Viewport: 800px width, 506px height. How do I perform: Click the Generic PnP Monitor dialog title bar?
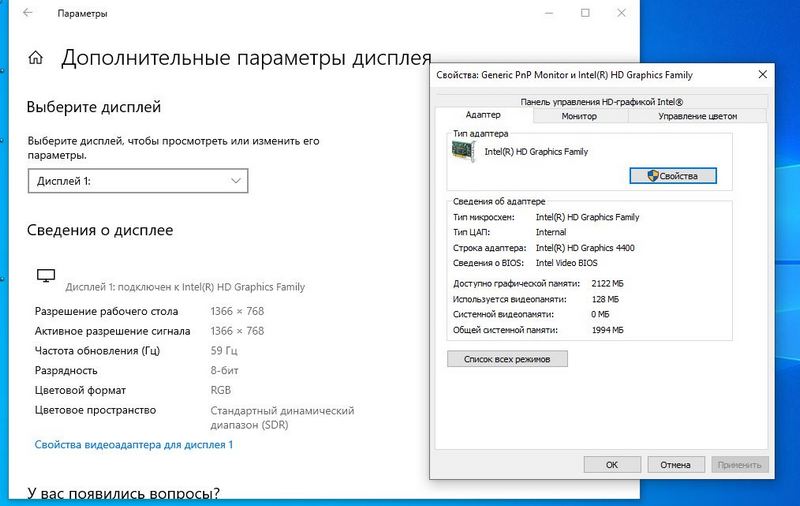click(x=580, y=75)
